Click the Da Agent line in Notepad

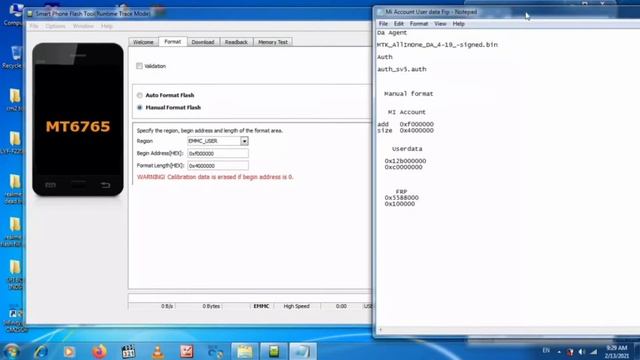392,33
